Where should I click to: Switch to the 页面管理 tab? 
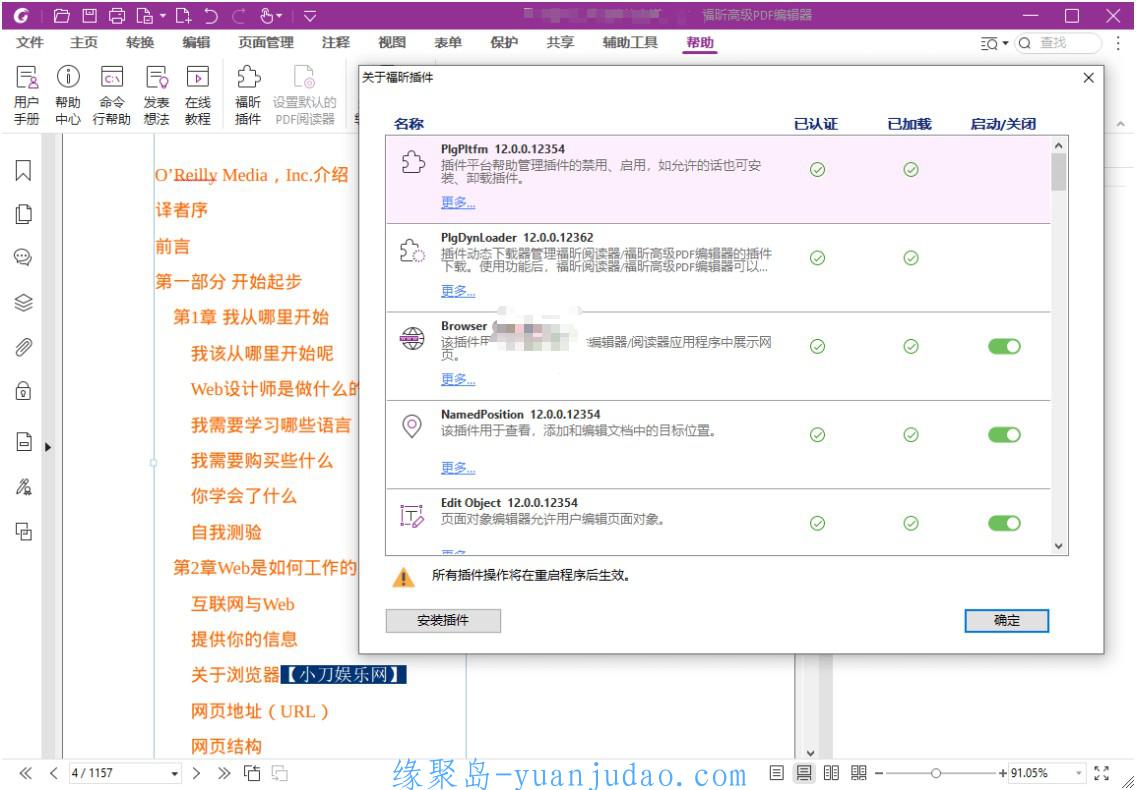[266, 43]
